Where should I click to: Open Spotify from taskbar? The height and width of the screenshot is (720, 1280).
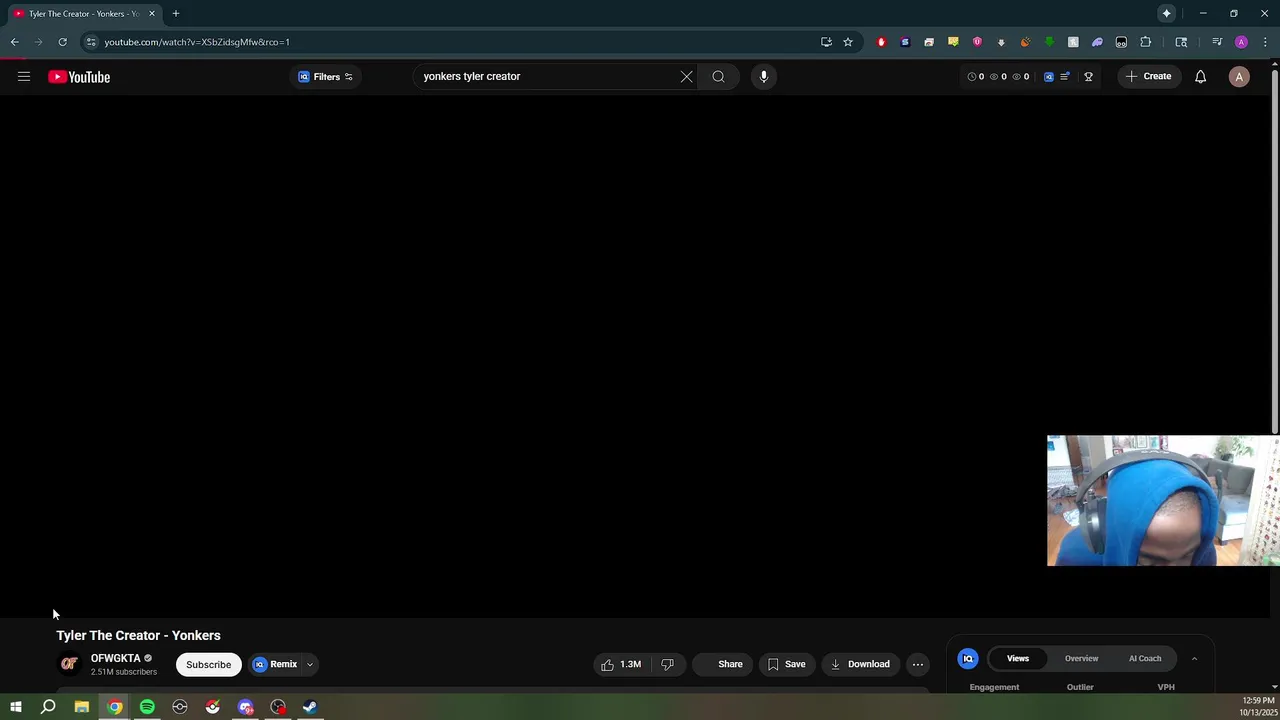[x=147, y=707]
